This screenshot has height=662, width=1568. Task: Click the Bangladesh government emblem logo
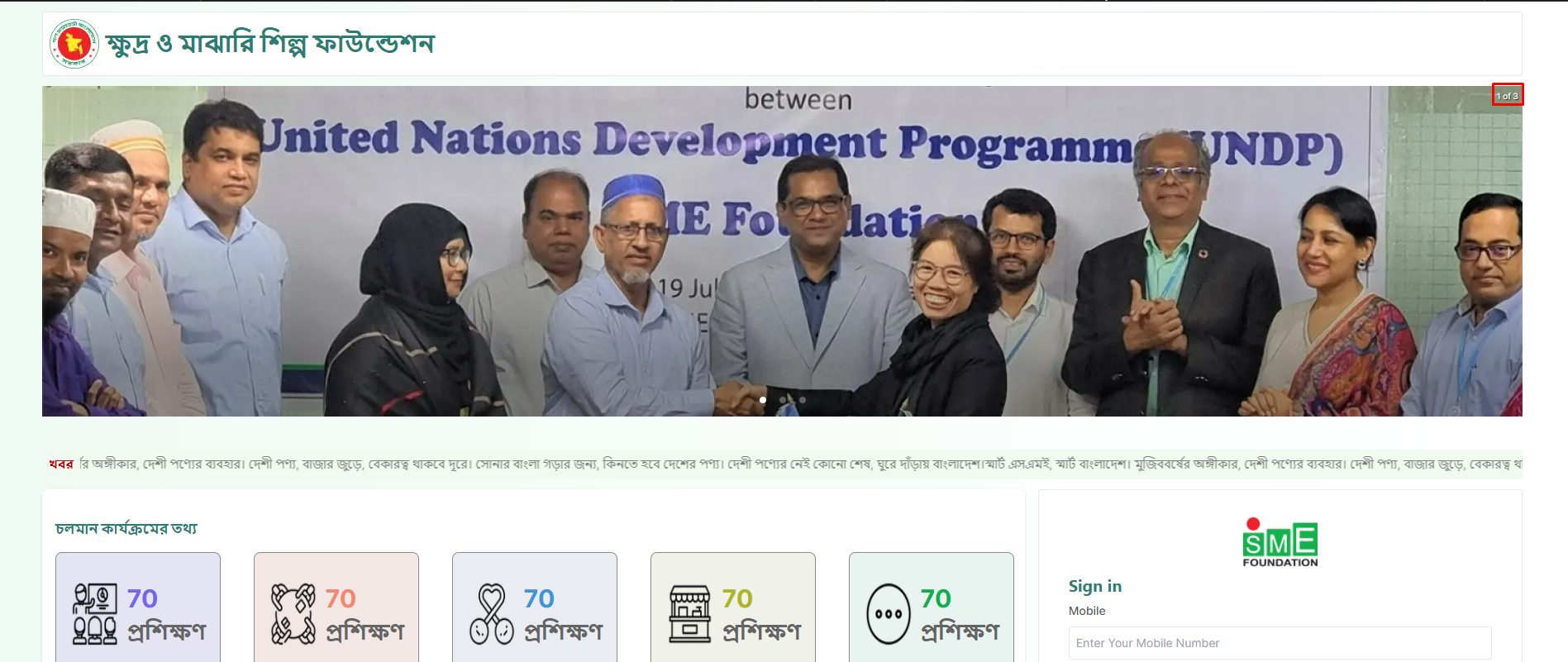[74, 44]
